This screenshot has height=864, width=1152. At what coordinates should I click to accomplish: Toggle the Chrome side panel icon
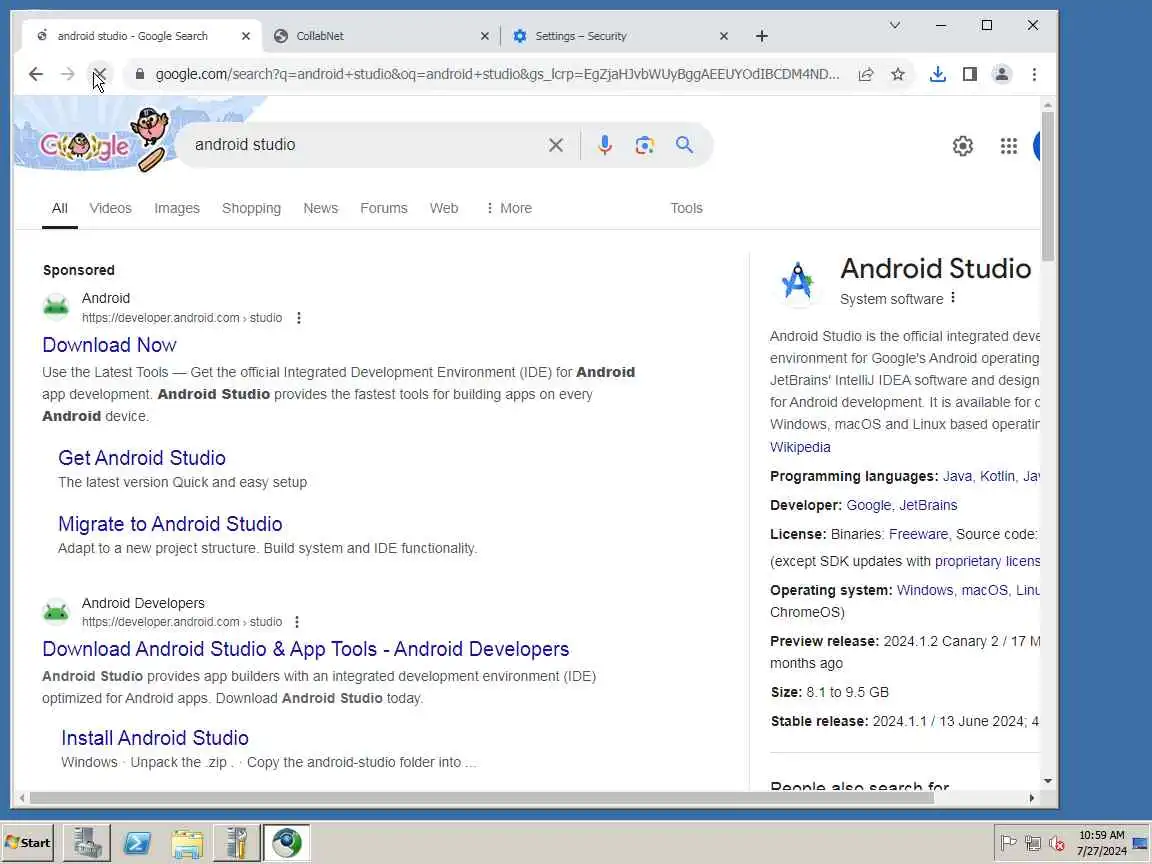tap(970, 74)
